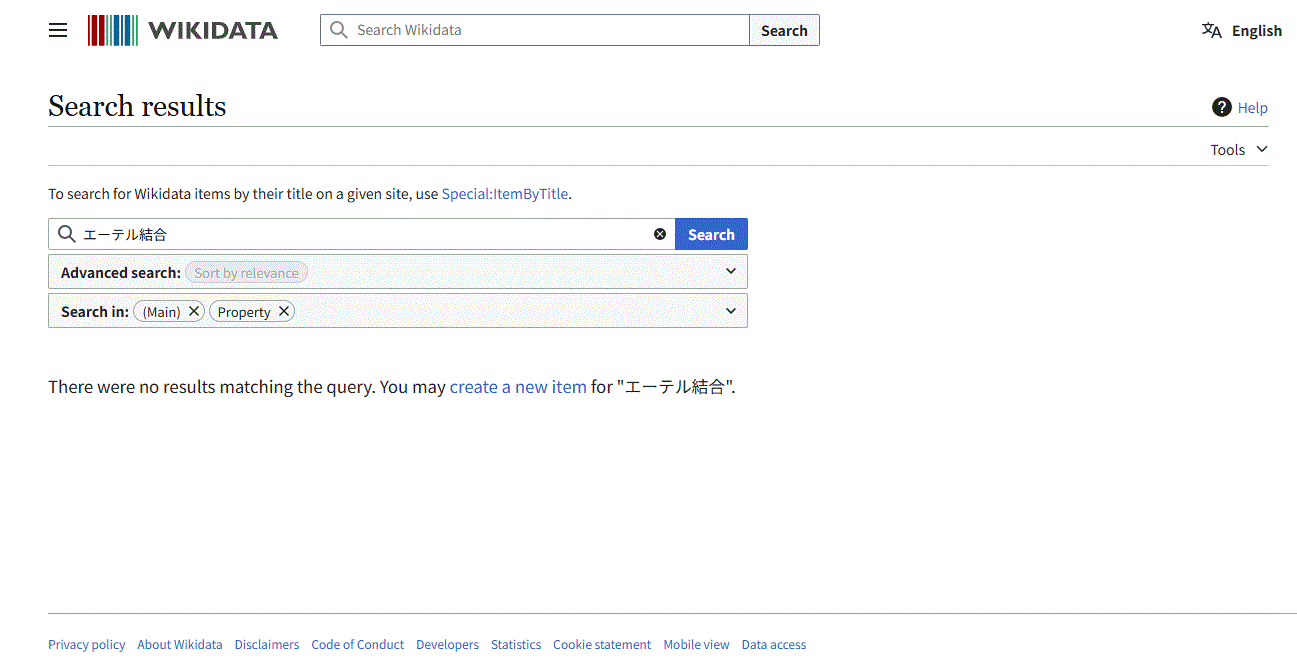Click the search icon inside the query field
Image resolution: width=1297 pixels, height=671 pixels.
(66, 233)
